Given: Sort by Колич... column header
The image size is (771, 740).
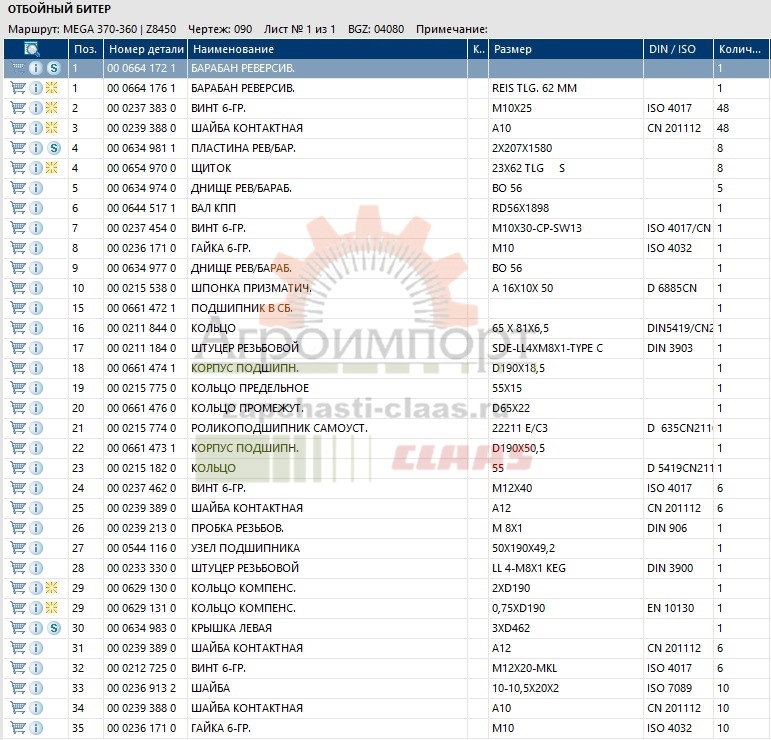Looking at the screenshot, I should click(741, 49).
